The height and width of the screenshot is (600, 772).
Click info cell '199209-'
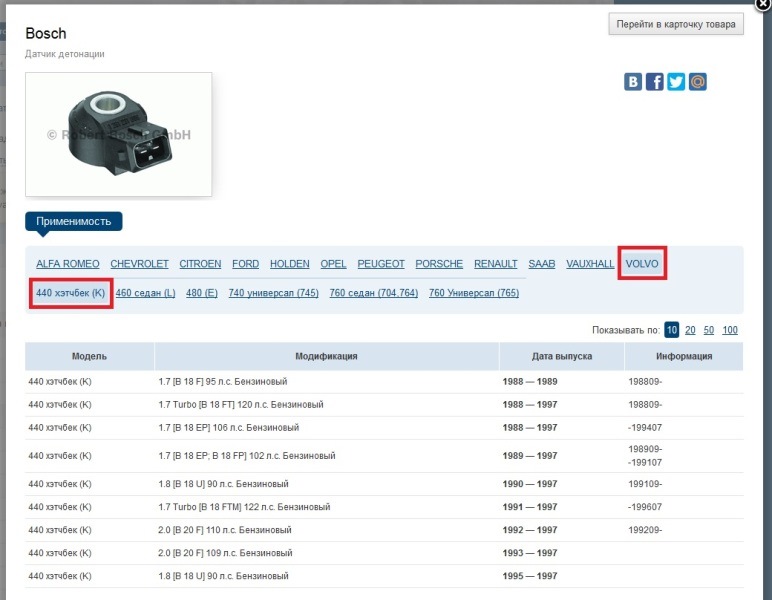645,530
